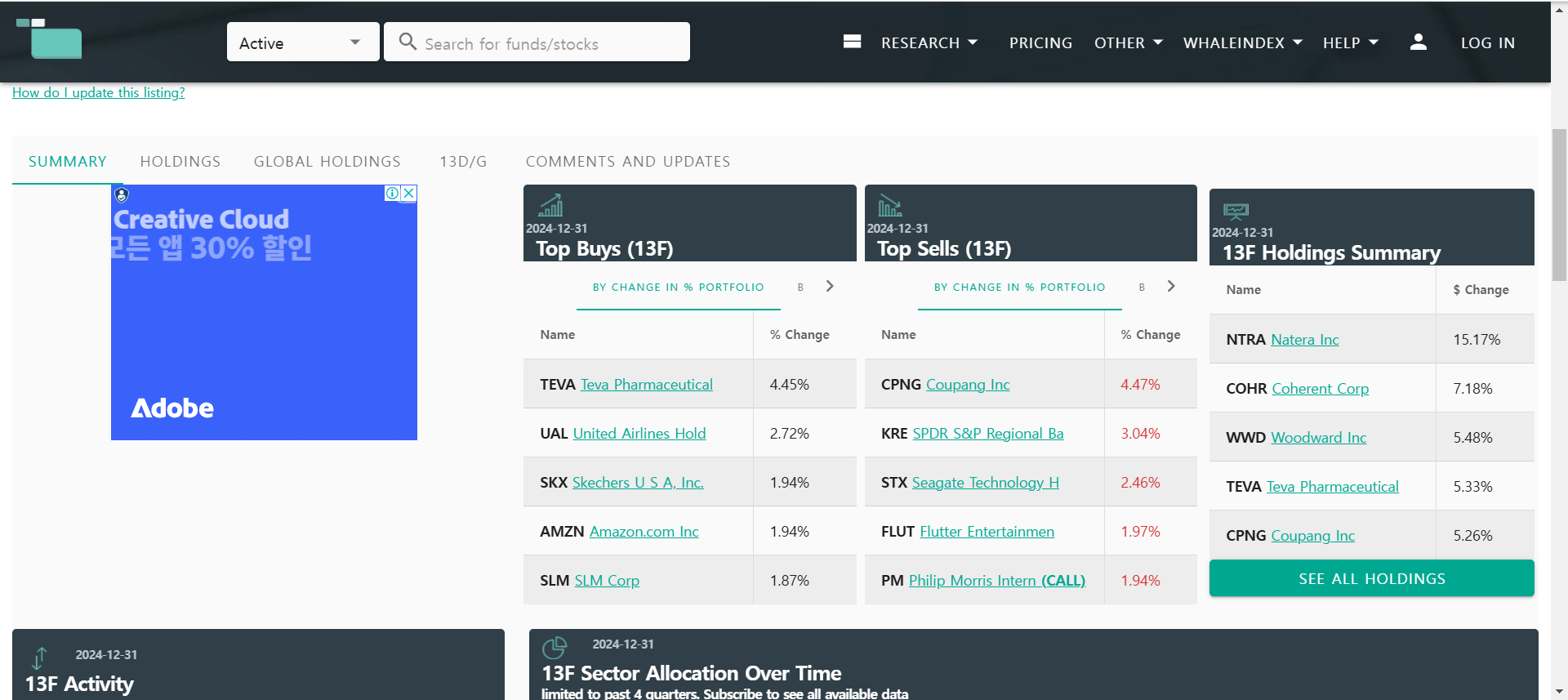
Task: Click the Adobe Creative Cloud ad banner
Action: pyautogui.click(x=264, y=312)
